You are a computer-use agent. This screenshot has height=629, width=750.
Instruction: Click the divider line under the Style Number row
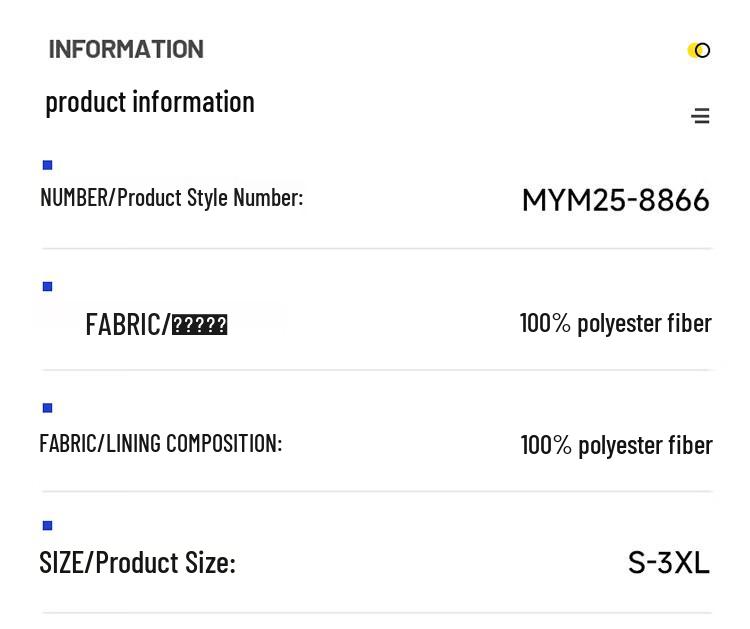(376, 248)
